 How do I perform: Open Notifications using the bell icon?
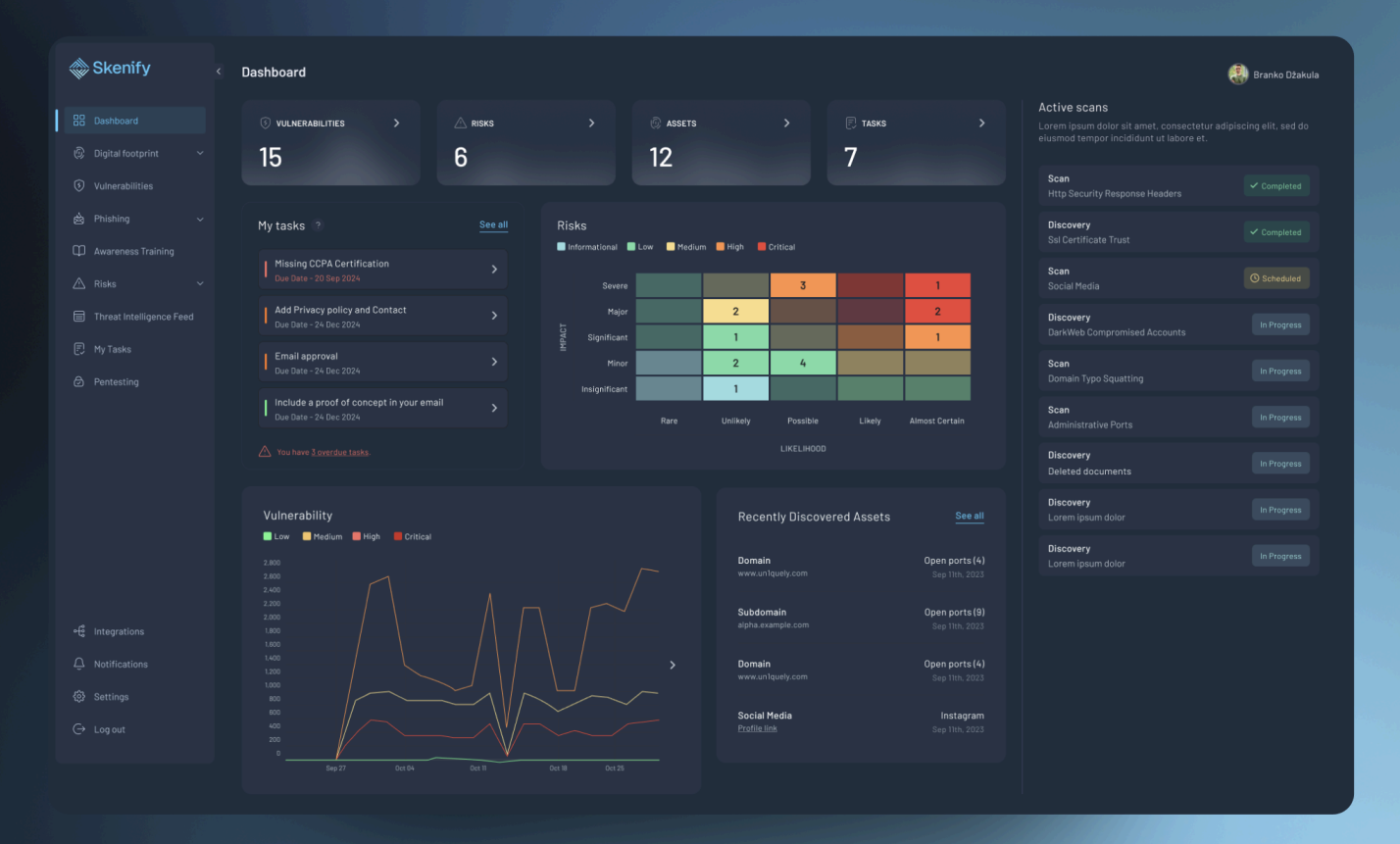[79, 665]
